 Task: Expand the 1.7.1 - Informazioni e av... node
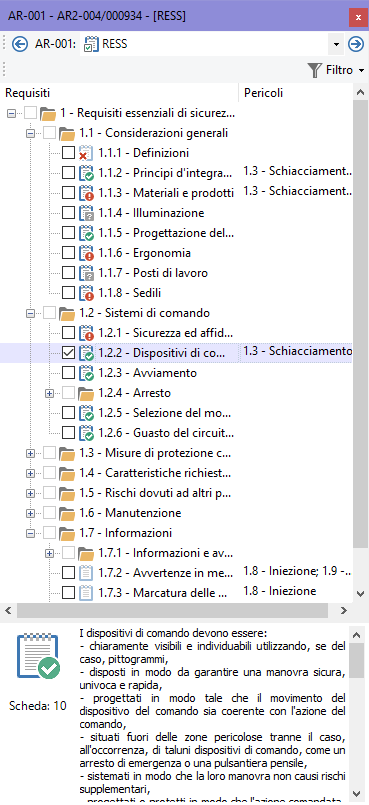point(49,553)
